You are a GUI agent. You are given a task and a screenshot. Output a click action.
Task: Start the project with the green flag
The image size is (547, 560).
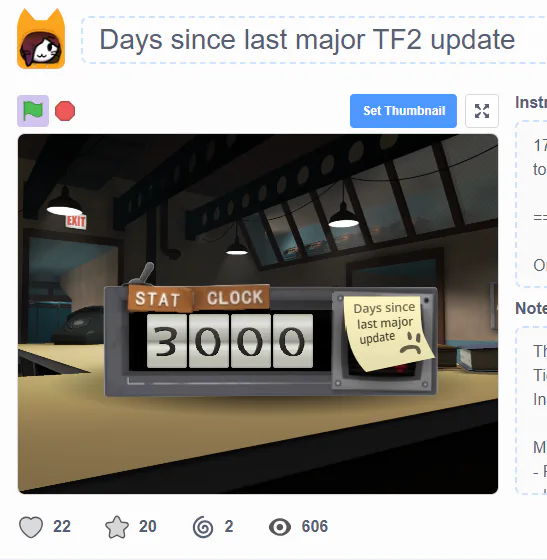click(x=33, y=111)
